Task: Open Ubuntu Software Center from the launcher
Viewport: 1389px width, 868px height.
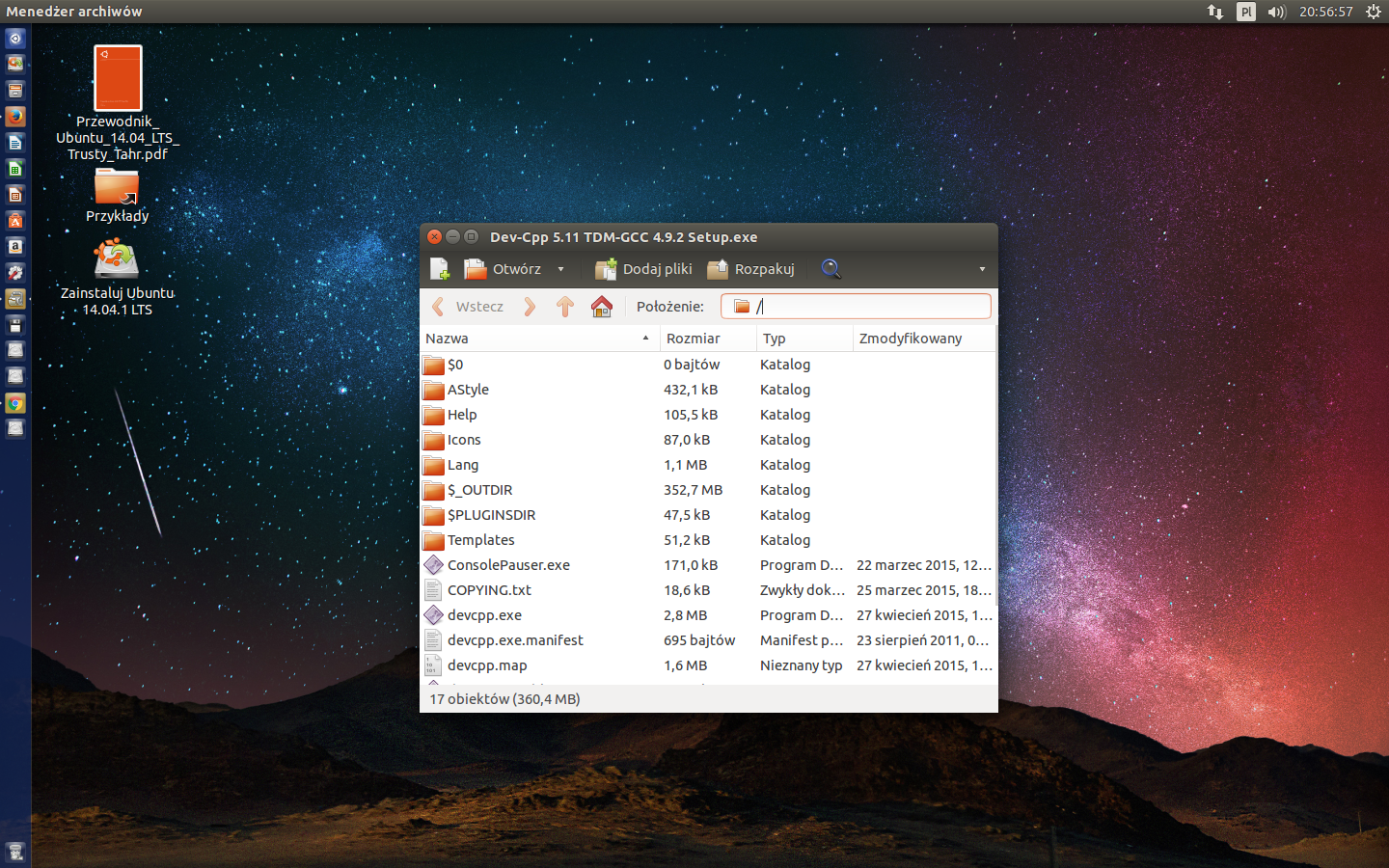Action: pyautogui.click(x=15, y=221)
